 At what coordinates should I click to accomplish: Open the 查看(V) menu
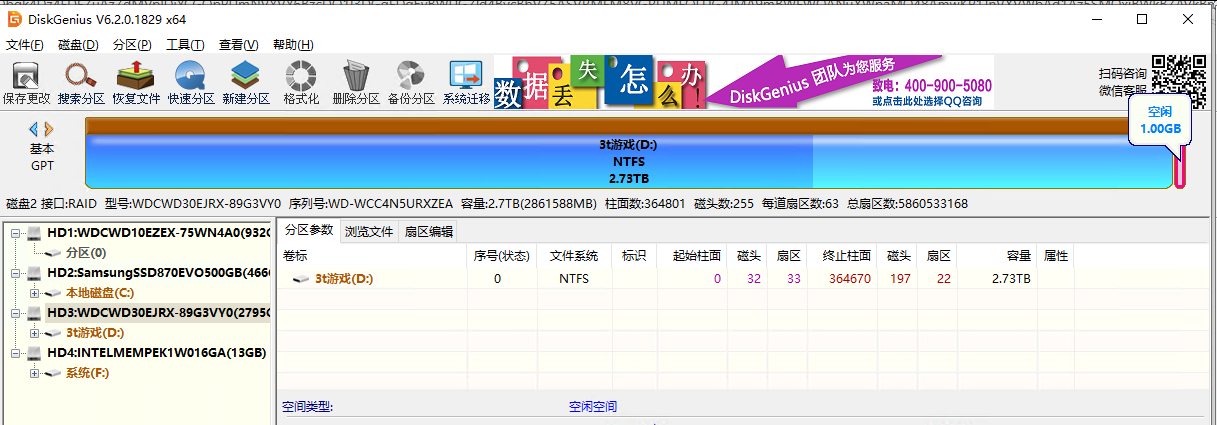(x=239, y=45)
